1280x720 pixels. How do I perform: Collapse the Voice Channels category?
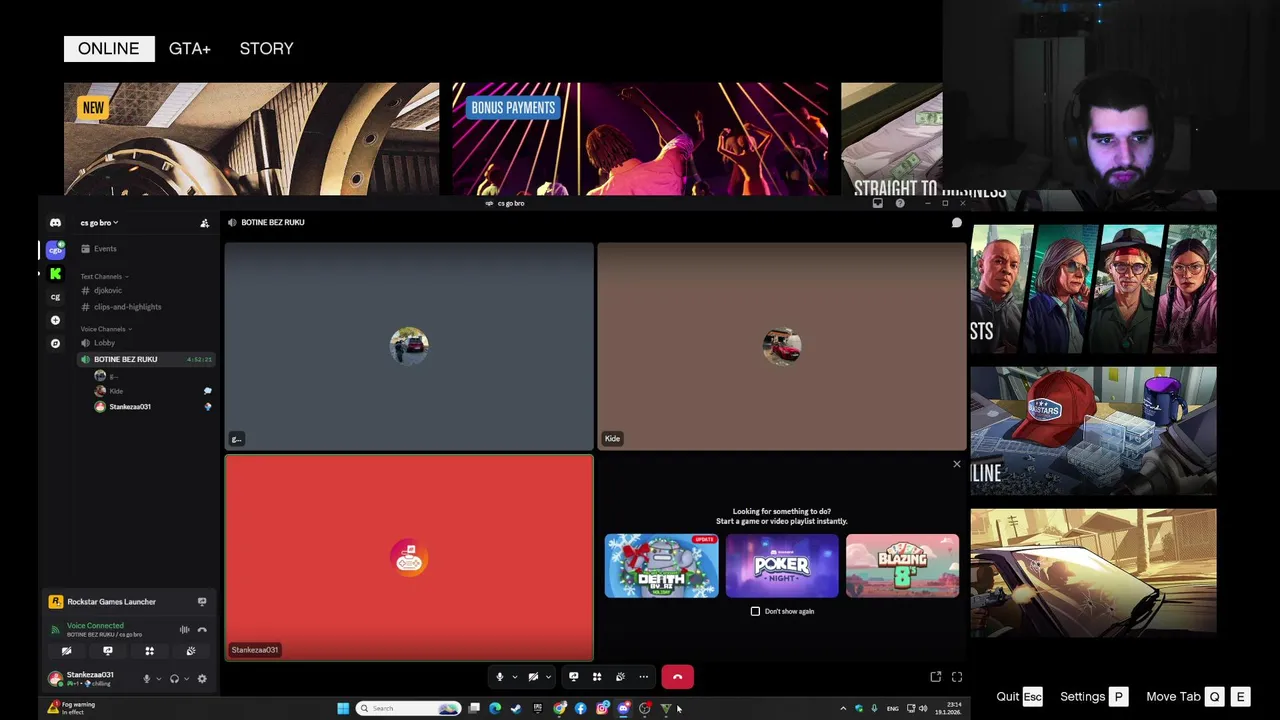tap(105, 329)
